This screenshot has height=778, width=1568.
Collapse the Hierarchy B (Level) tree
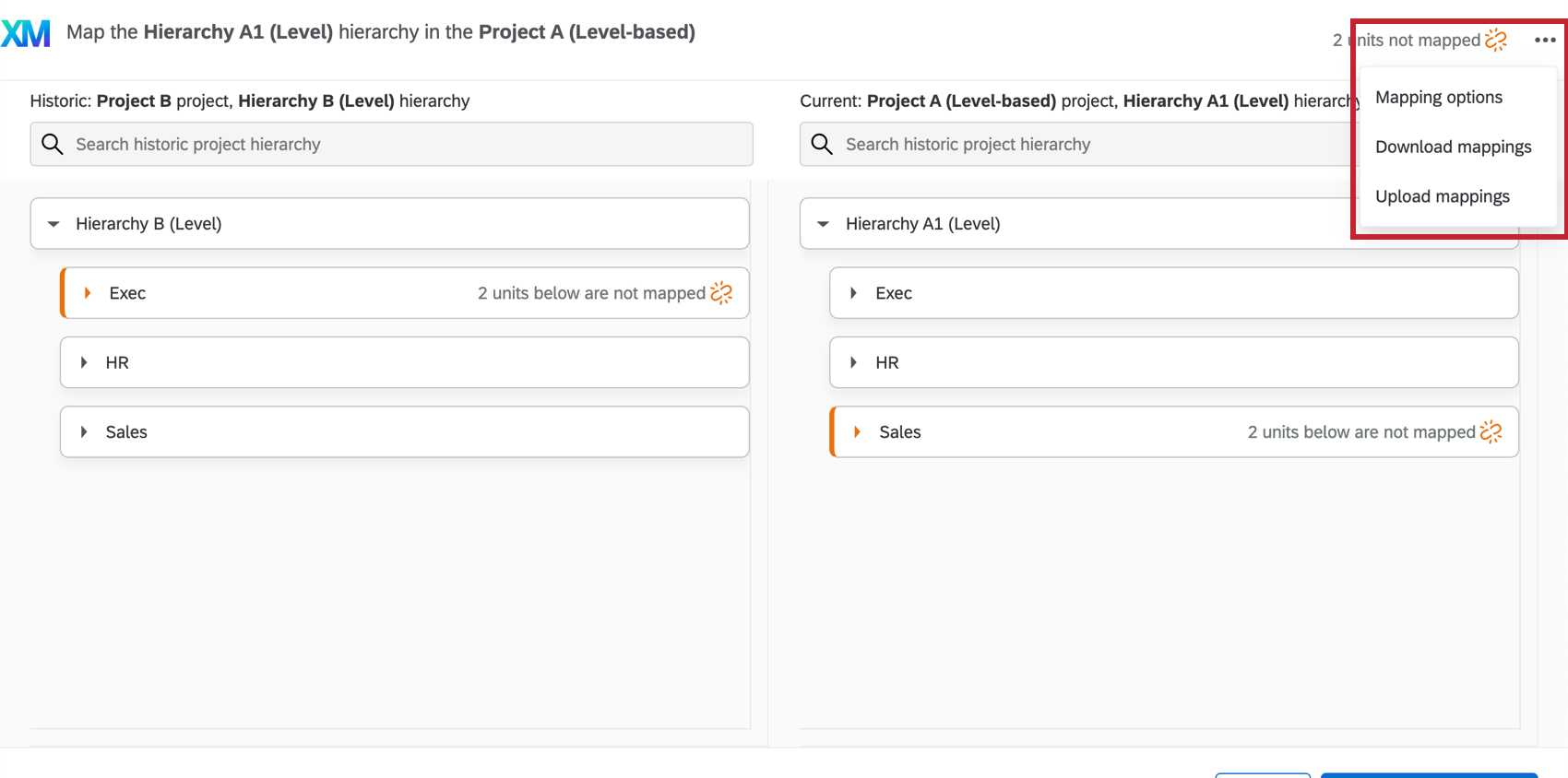[x=53, y=223]
